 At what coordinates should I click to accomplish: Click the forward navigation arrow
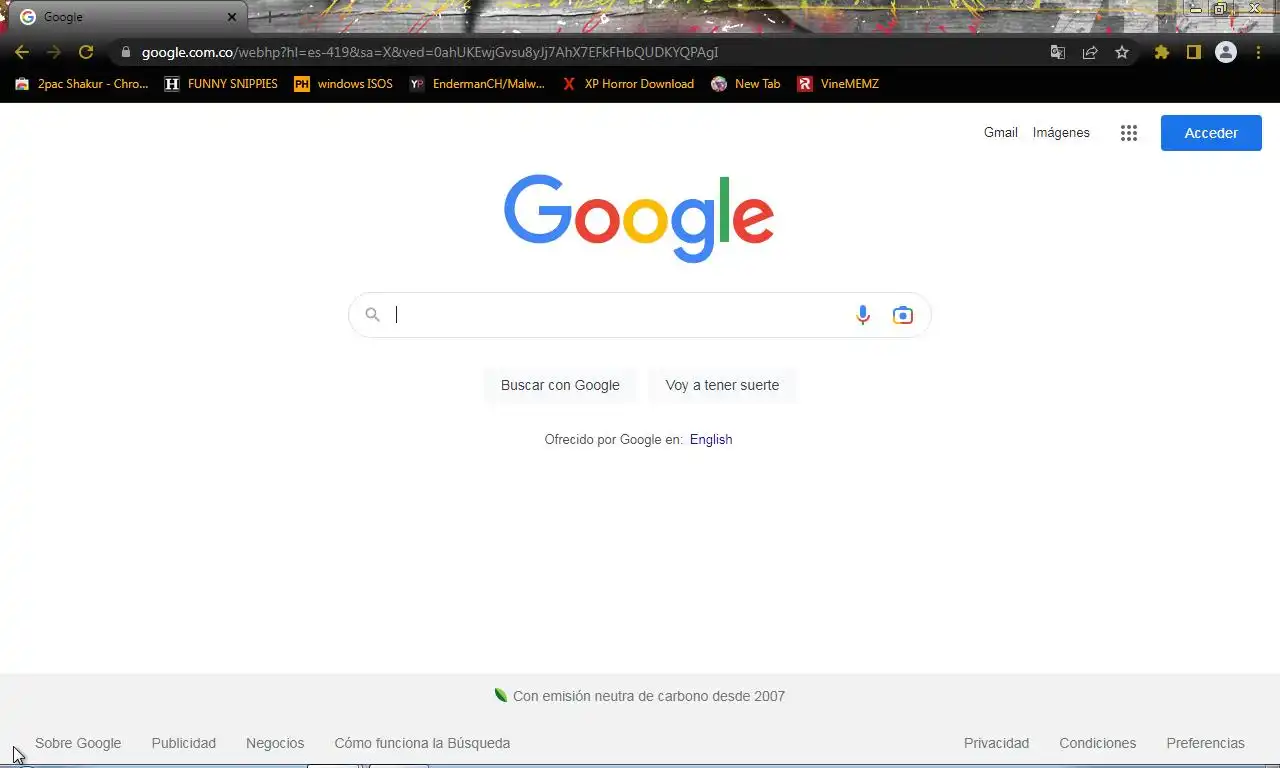pyautogui.click(x=54, y=52)
